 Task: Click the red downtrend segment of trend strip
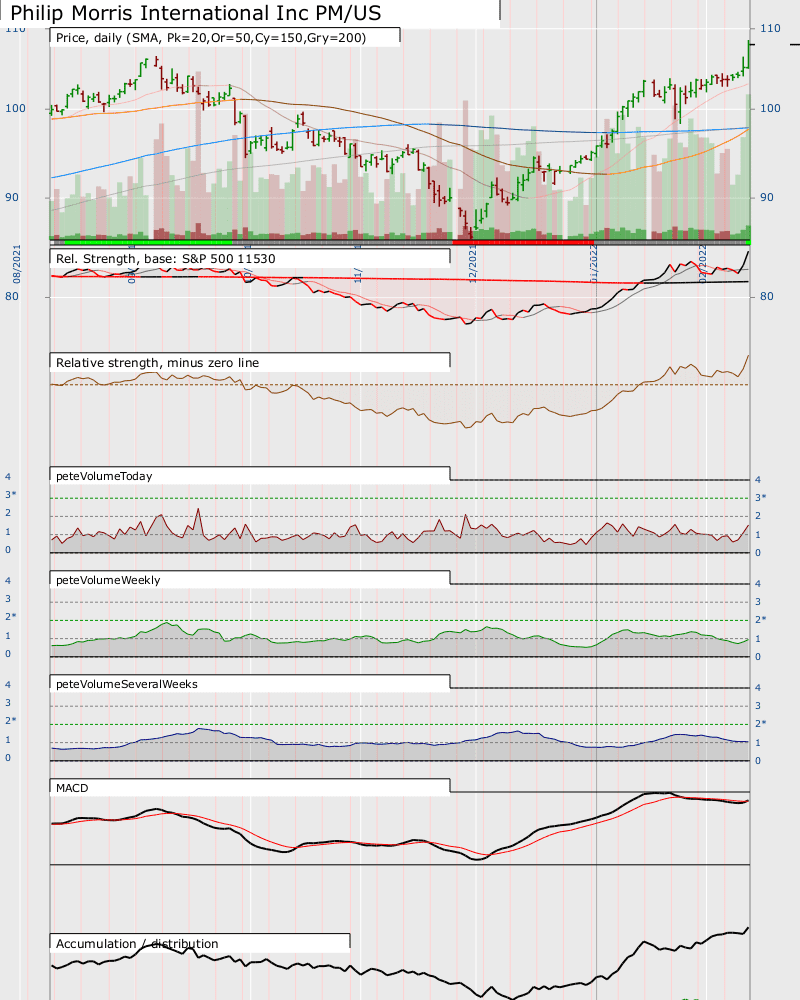click(523, 242)
